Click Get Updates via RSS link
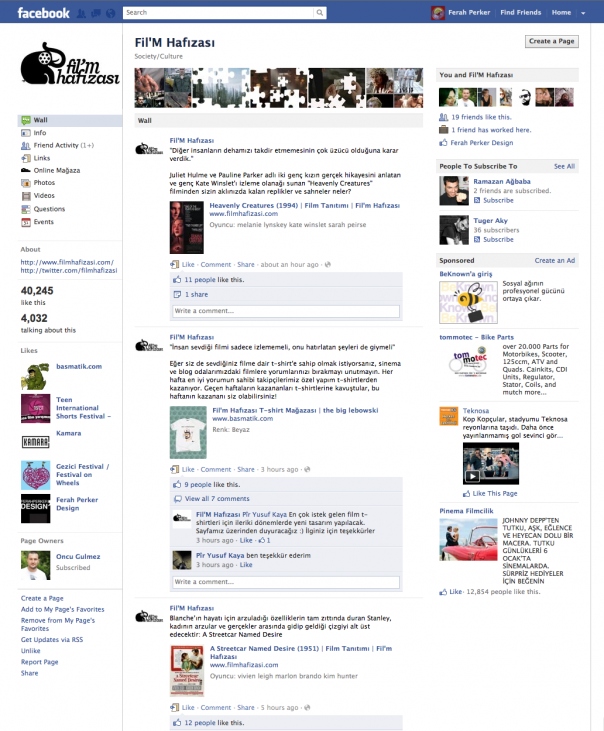 tap(52, 640)
